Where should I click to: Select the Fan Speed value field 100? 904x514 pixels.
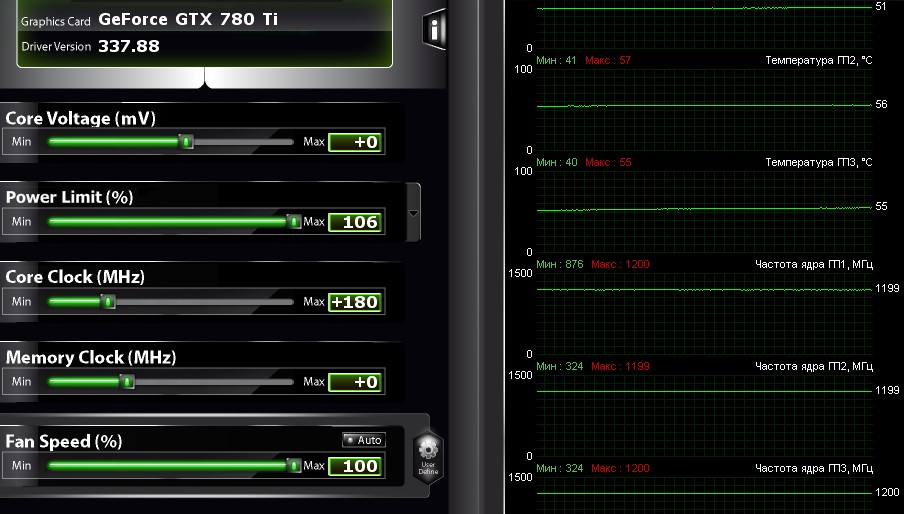click(x=355, y=466)
